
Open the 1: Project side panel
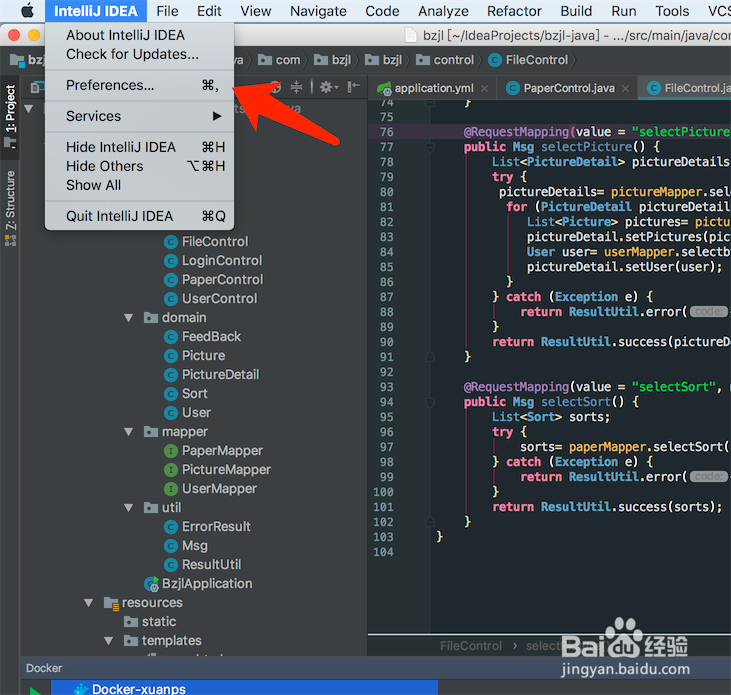click(x=10, y=116)
